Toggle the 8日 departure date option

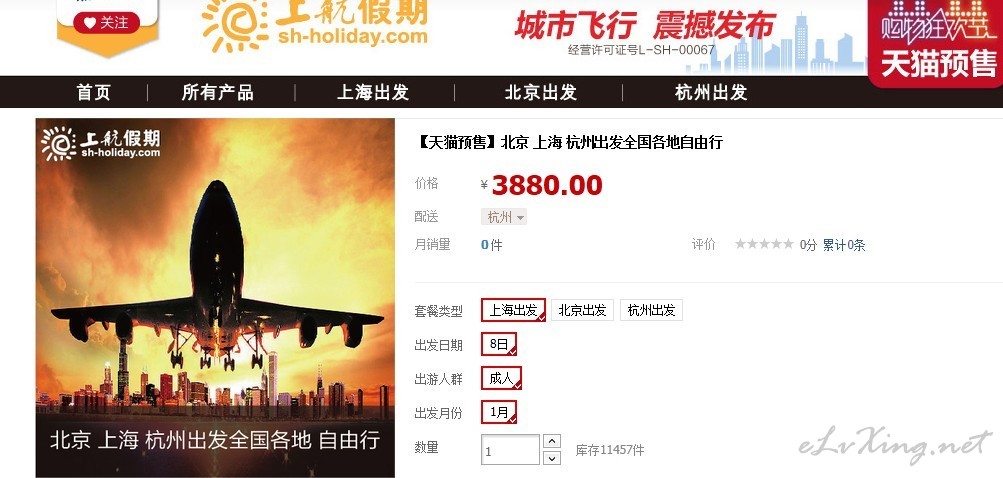coord(499,344)
